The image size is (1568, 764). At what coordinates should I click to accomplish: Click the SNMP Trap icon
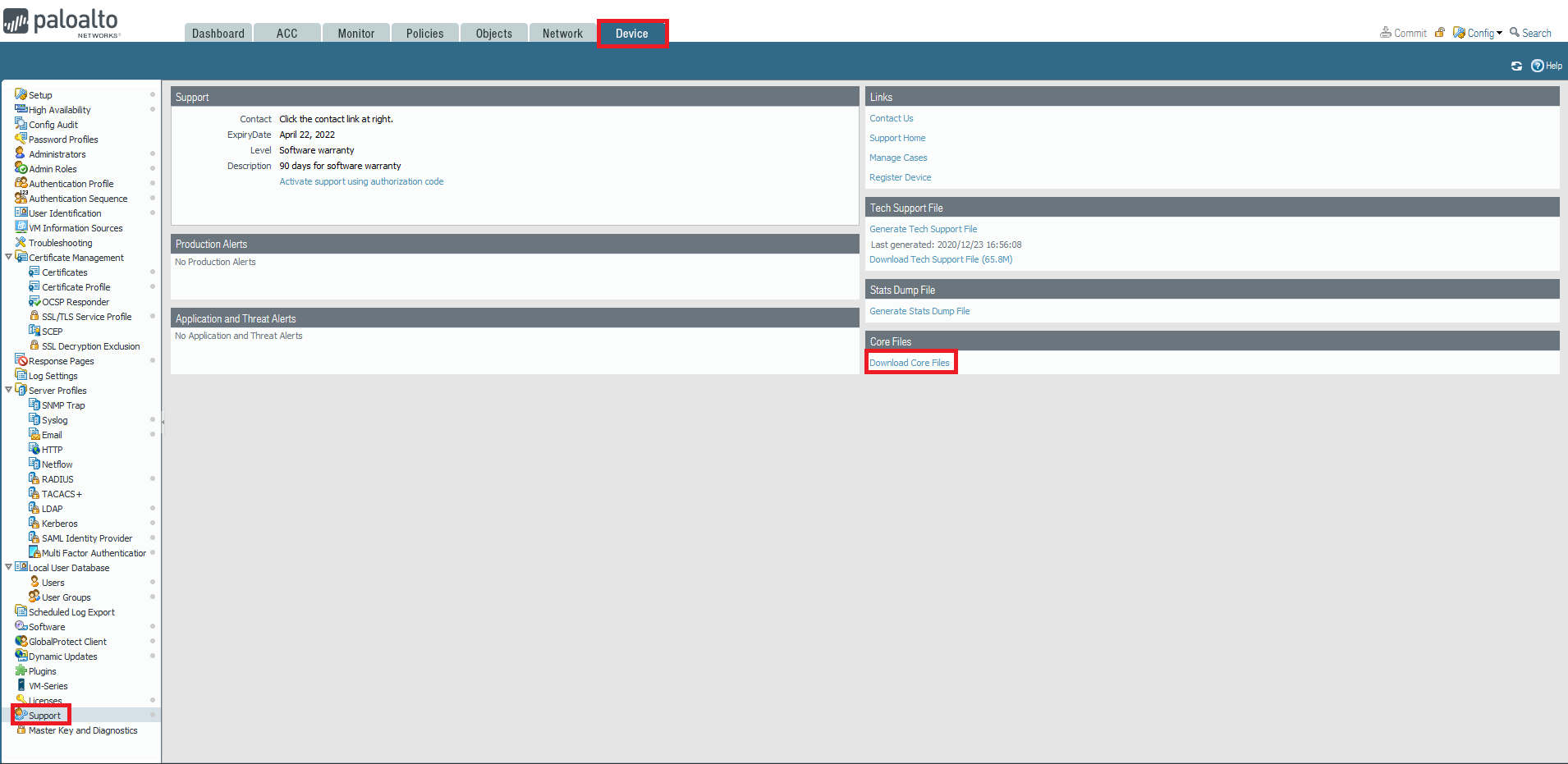34,405
